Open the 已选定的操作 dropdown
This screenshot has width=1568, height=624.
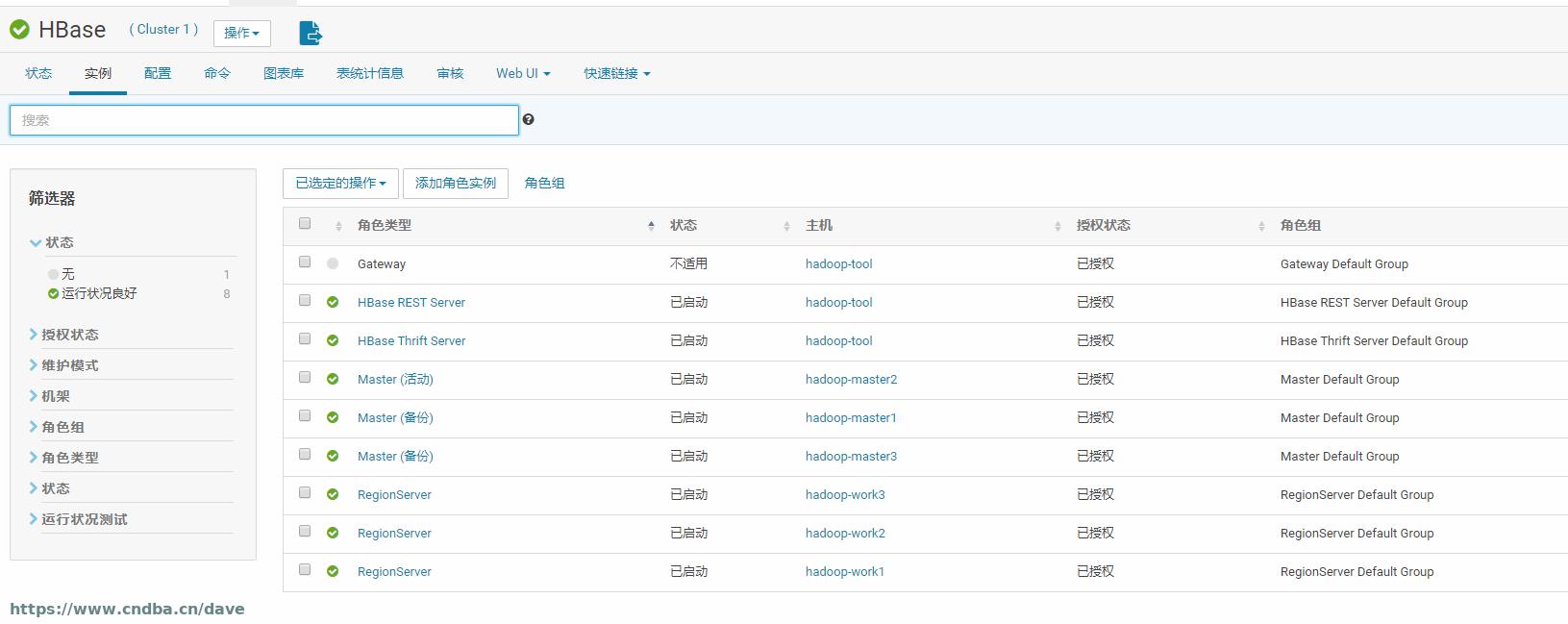pos(340,183)
